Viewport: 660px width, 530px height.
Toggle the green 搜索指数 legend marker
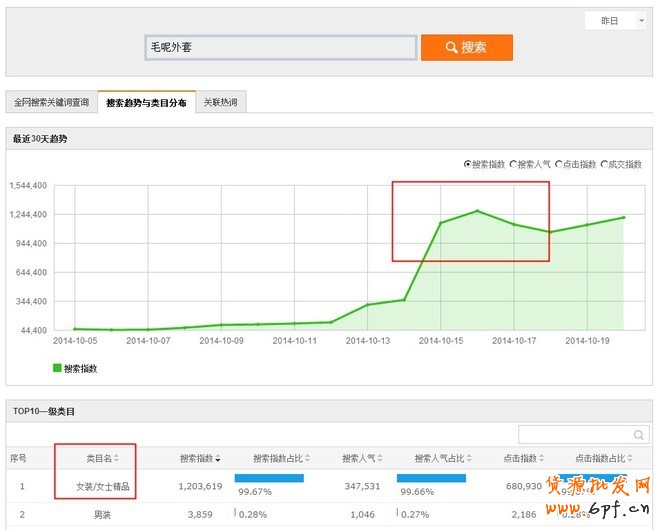coord(57,368)
